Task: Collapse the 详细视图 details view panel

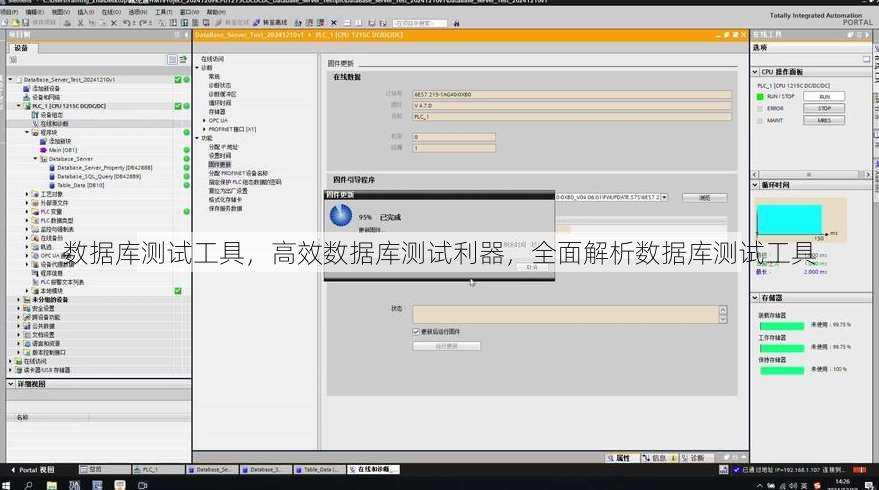Action: (11, 384)
